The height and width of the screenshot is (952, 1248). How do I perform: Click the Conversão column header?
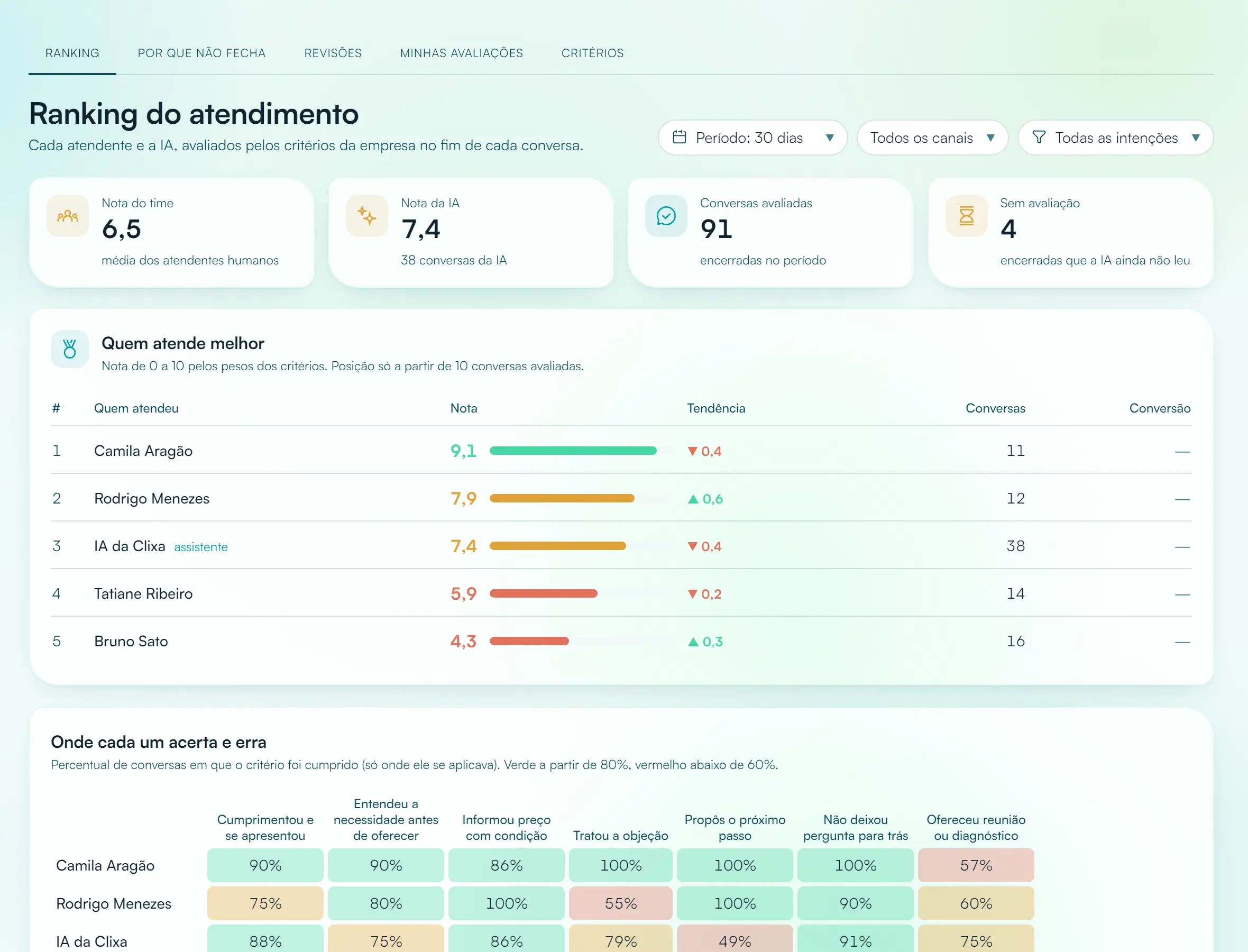tap(1160, 408)
